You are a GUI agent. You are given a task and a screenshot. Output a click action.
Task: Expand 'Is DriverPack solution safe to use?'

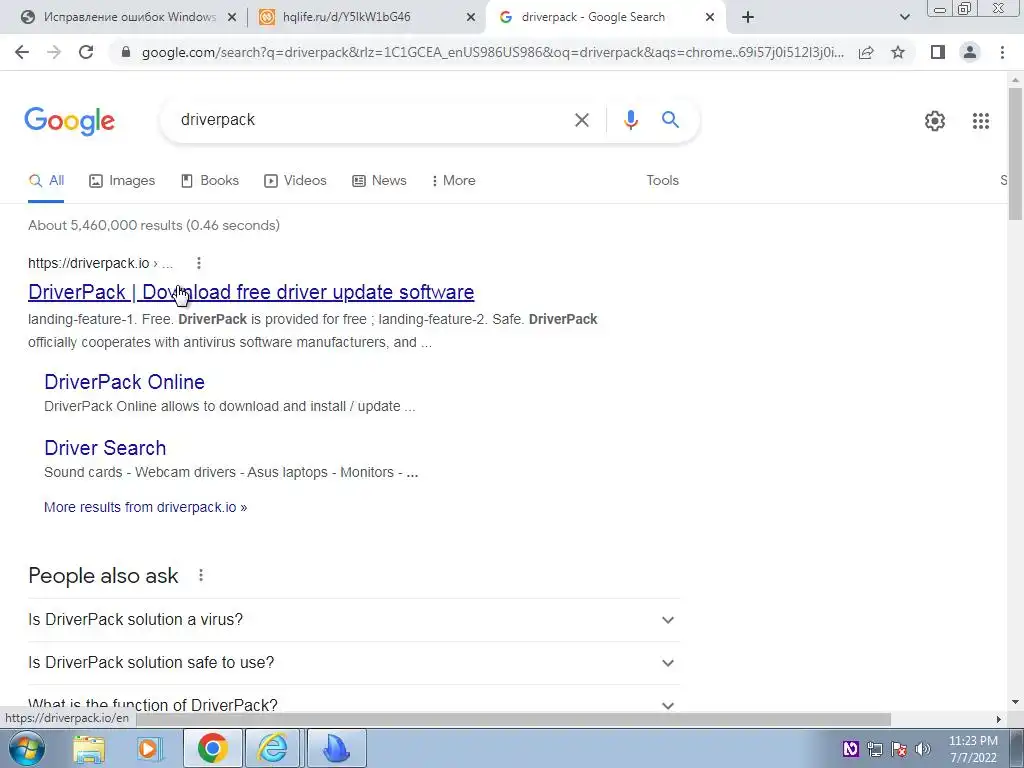pyautogui.click(x=353, y=663)
